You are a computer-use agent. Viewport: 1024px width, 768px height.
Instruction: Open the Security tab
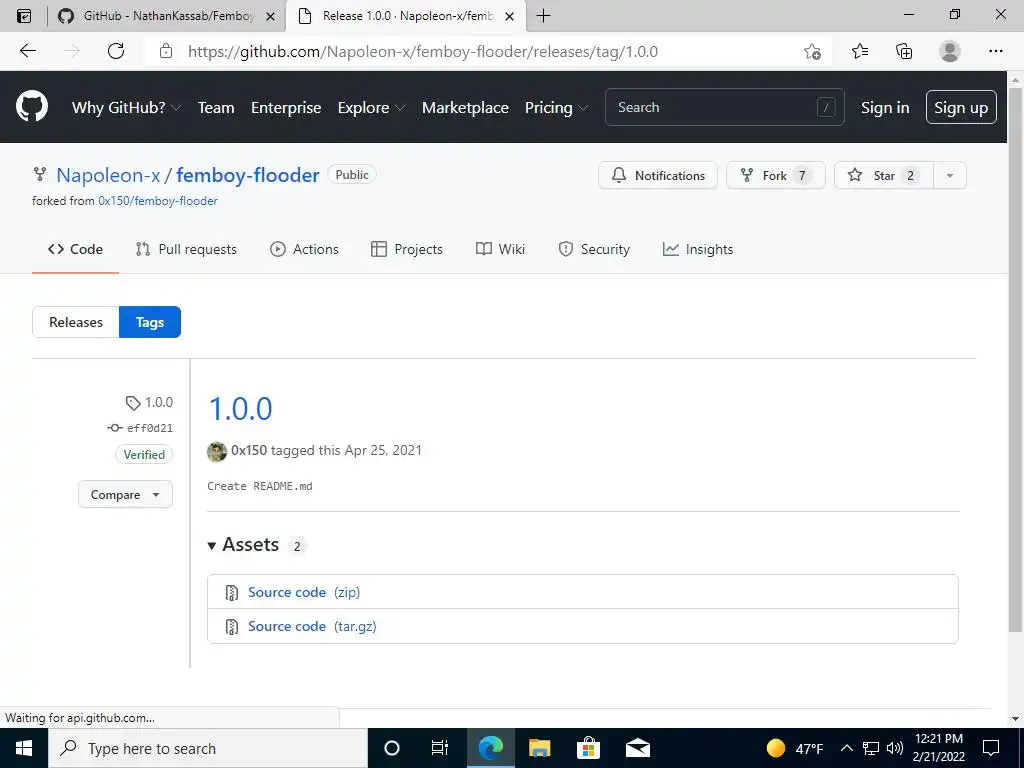point(594,249)
